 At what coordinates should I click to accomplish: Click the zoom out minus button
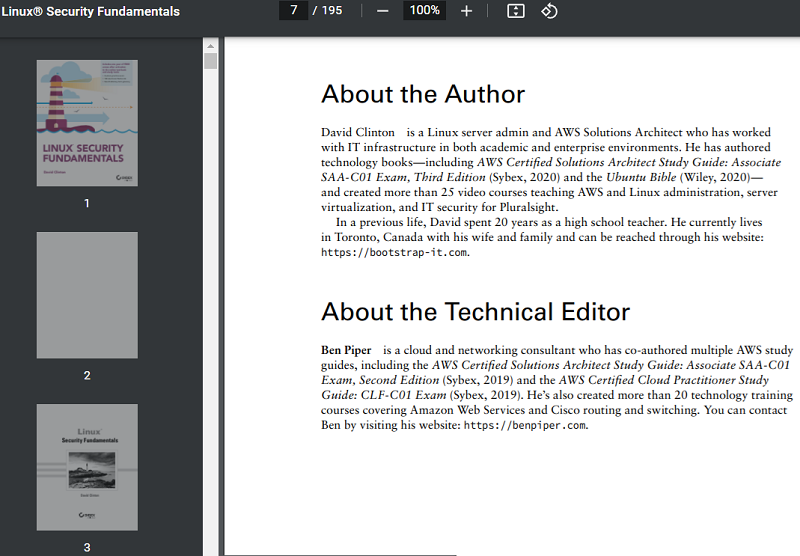point(382,11)
